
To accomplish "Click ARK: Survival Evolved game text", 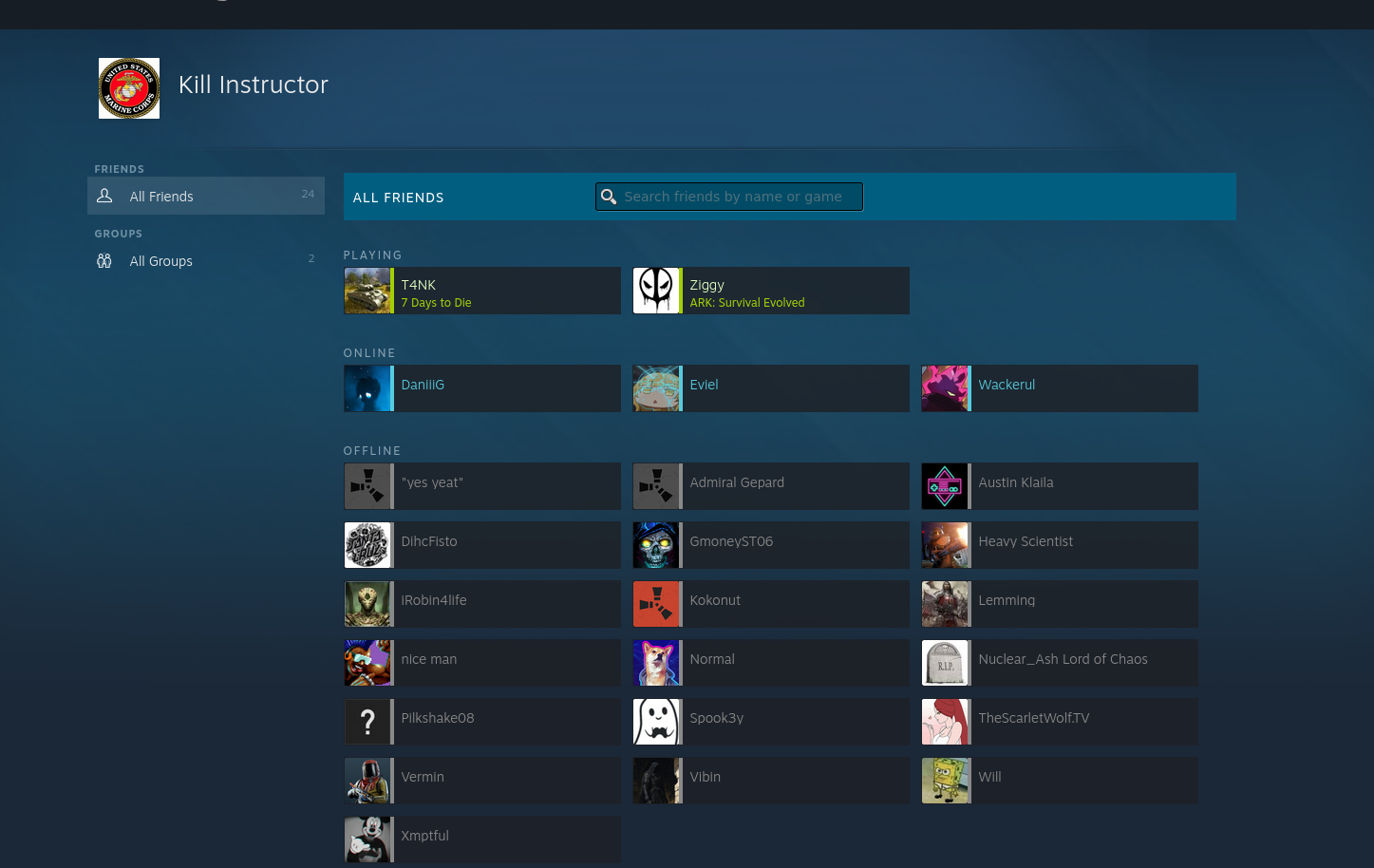I will coord(747,303).
